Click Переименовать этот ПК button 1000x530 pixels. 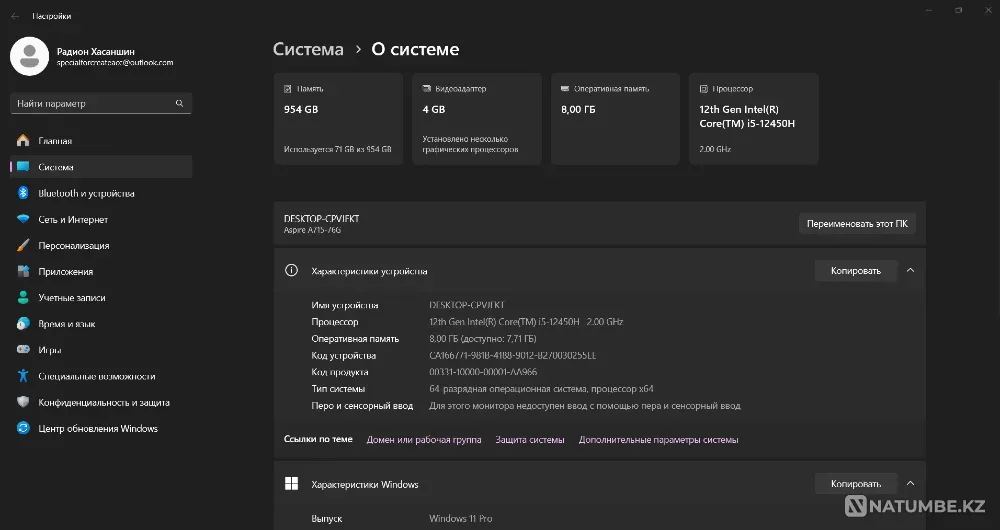[856, 224]
